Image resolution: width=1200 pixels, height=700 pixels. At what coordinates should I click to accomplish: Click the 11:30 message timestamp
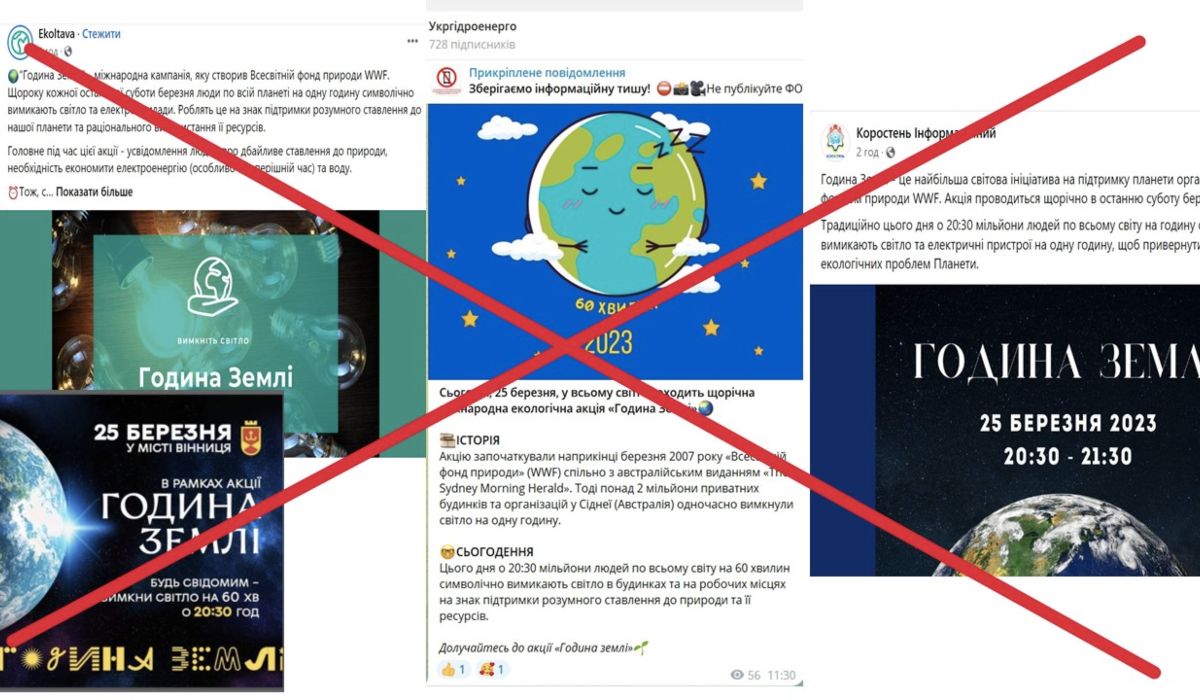tap(783, 675)
